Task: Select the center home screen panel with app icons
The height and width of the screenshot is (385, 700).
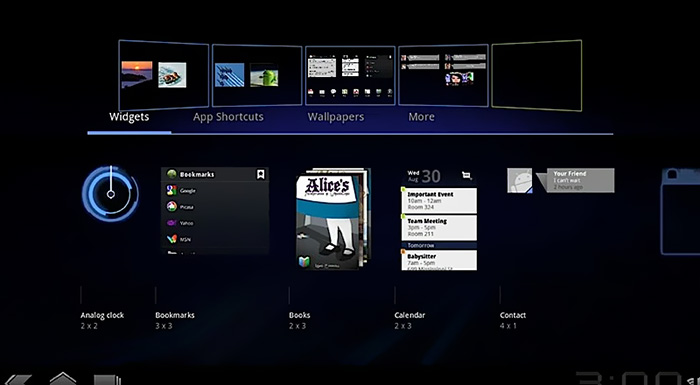Action: pos(350,75)
